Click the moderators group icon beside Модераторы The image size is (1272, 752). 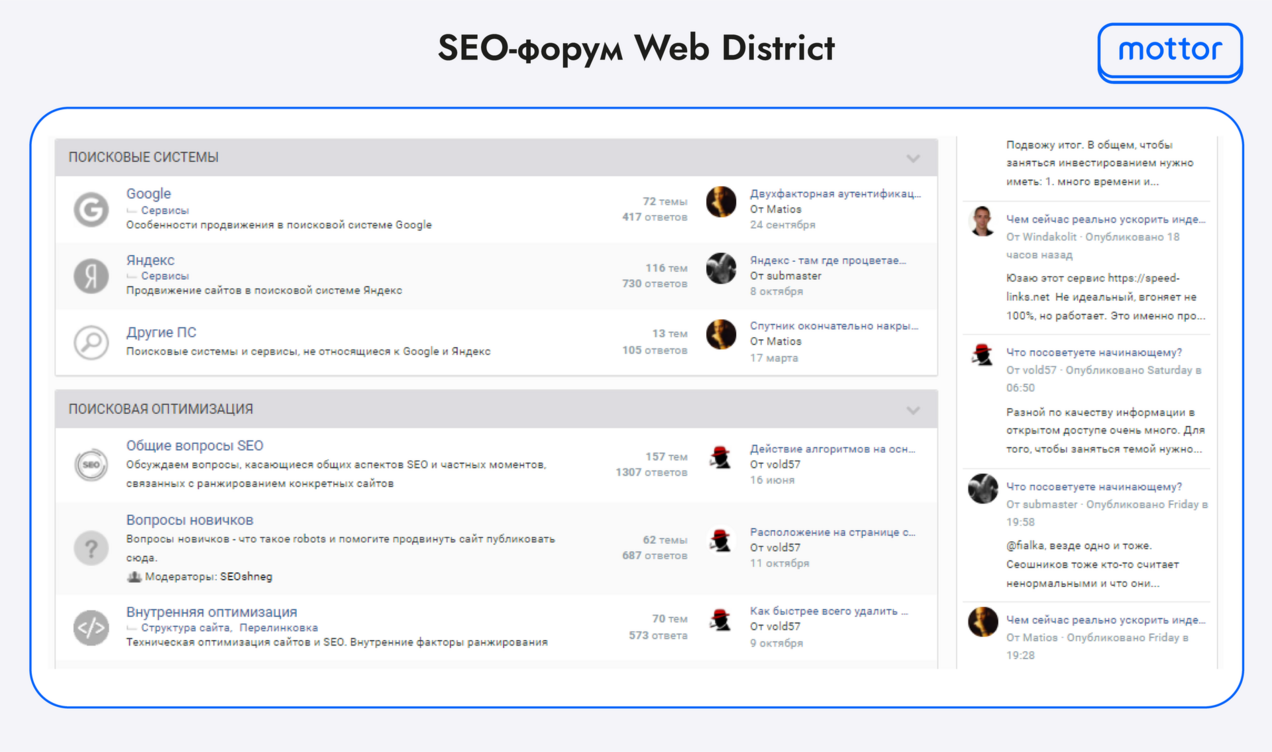[134, 577]
